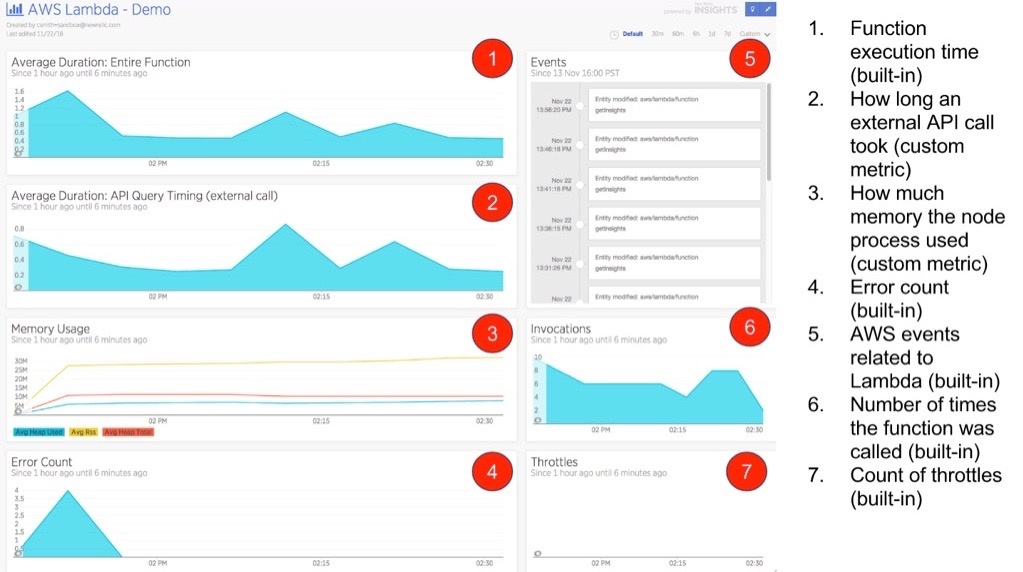Click the 'Since 13 Nov 16:00 PST' subtitle

pyautogui.click(x=575, y=73)
